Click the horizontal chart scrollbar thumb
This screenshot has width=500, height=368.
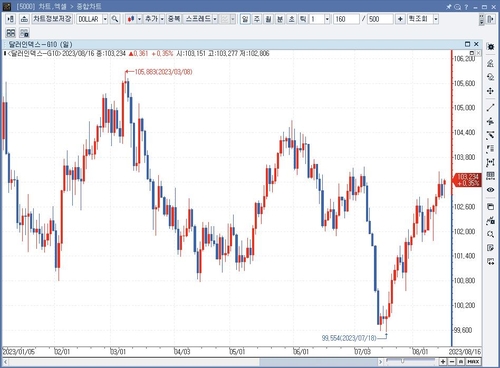tap(318, 362)
